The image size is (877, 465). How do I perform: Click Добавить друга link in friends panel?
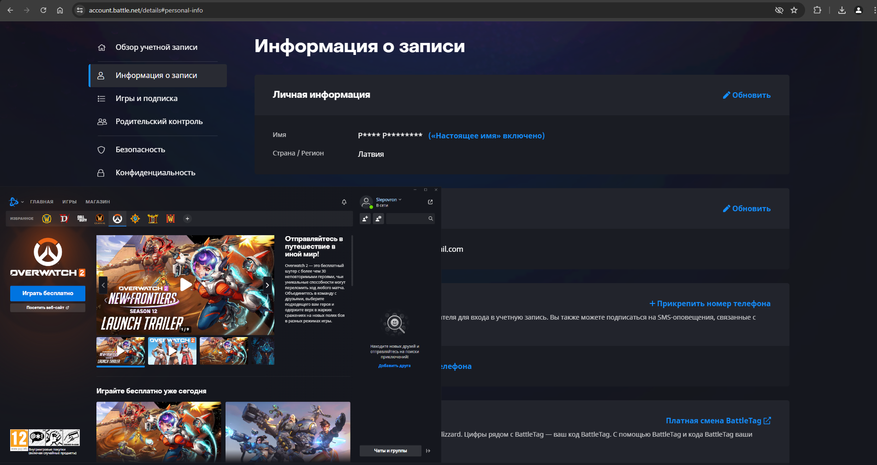pyautogui.click(x=394, y=365)
